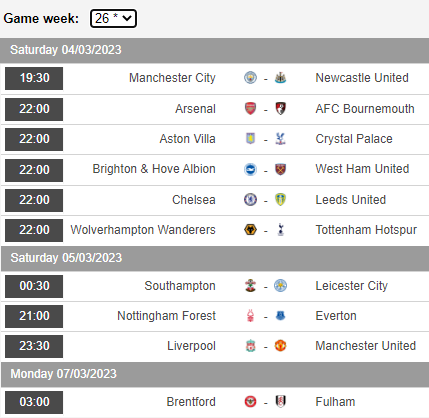Click the Newcastle United crest icon
Image resolution: width=429 pixels, height=418 pixels.
(x=280, y=78)
